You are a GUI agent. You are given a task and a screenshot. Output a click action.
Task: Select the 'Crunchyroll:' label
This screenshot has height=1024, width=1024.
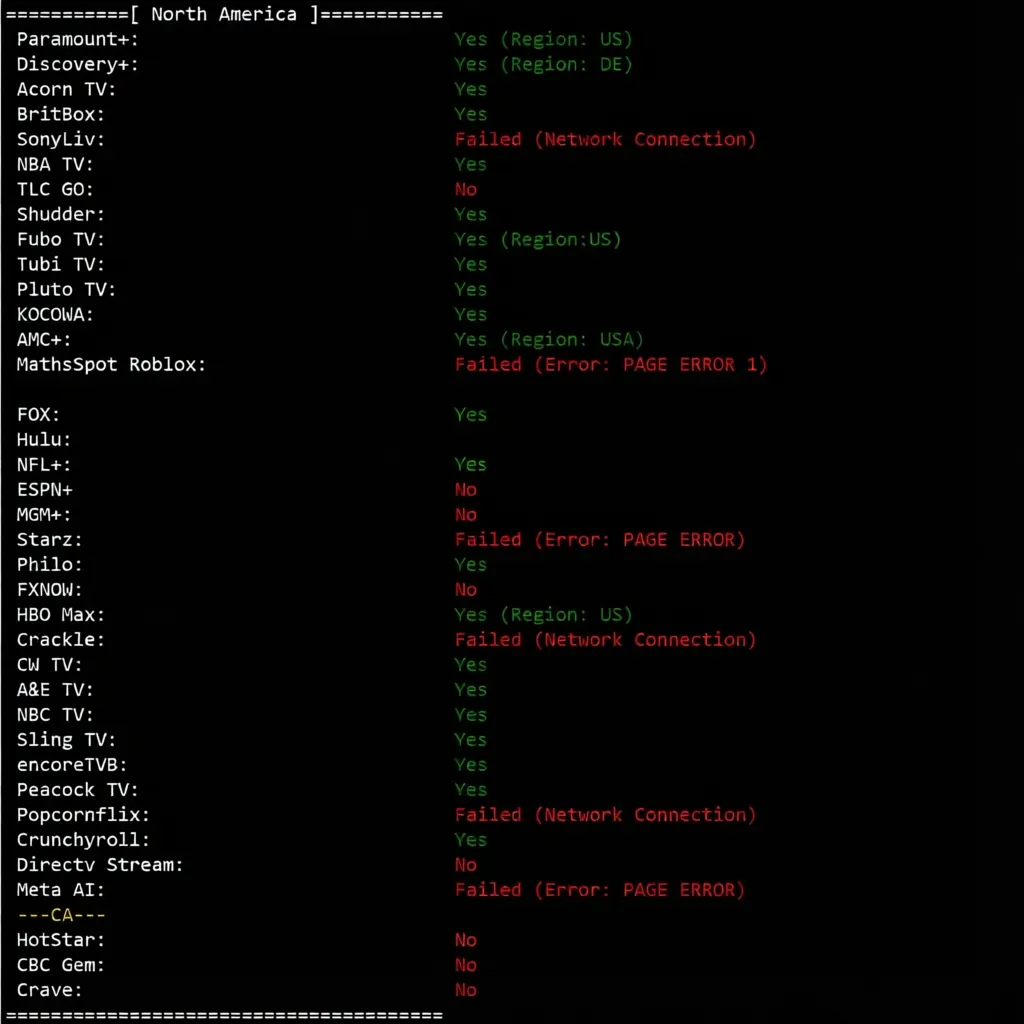(83, 840)
